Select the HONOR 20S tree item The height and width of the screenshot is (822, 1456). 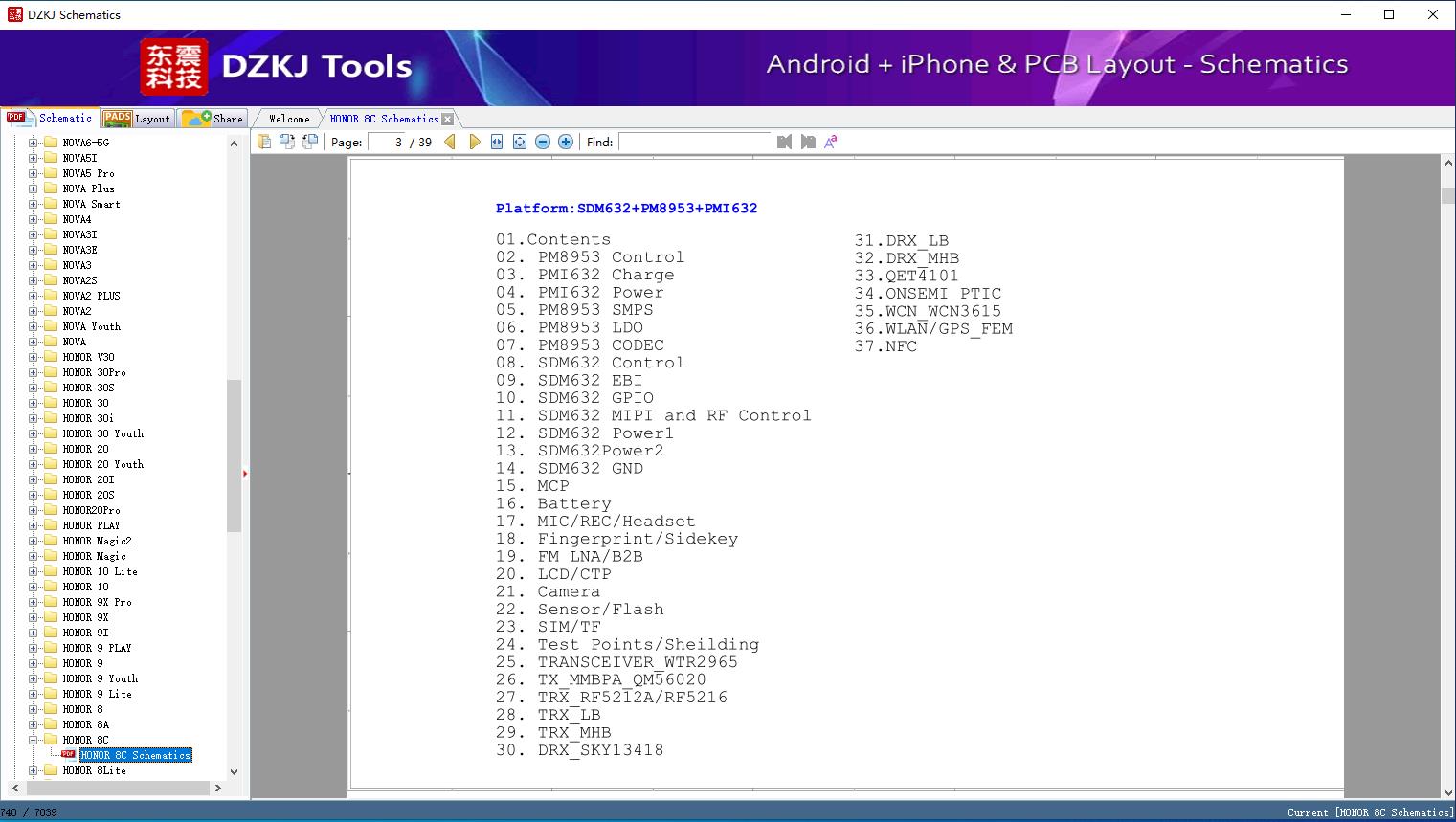(88, 495)
